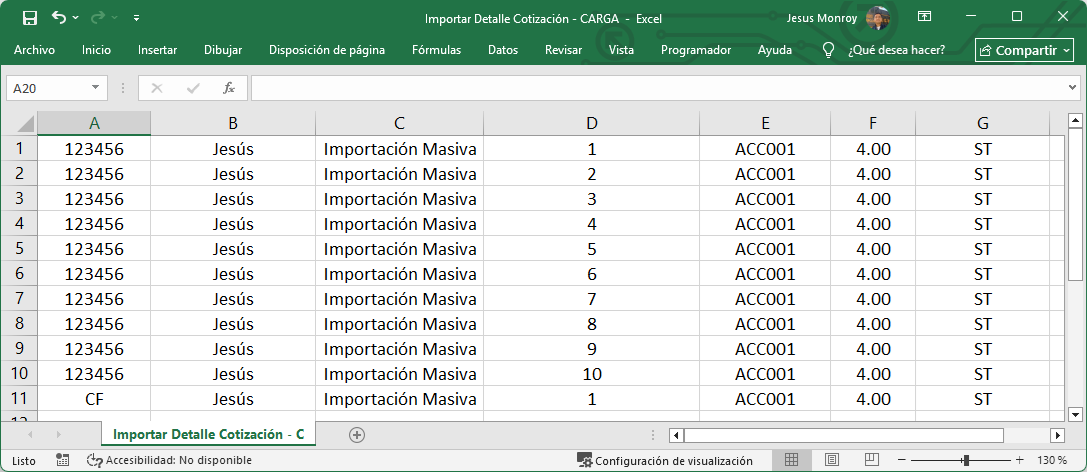Open the Dibujar ribbon tab
The width and height of the screenshot is (1087, 472).
223,50
